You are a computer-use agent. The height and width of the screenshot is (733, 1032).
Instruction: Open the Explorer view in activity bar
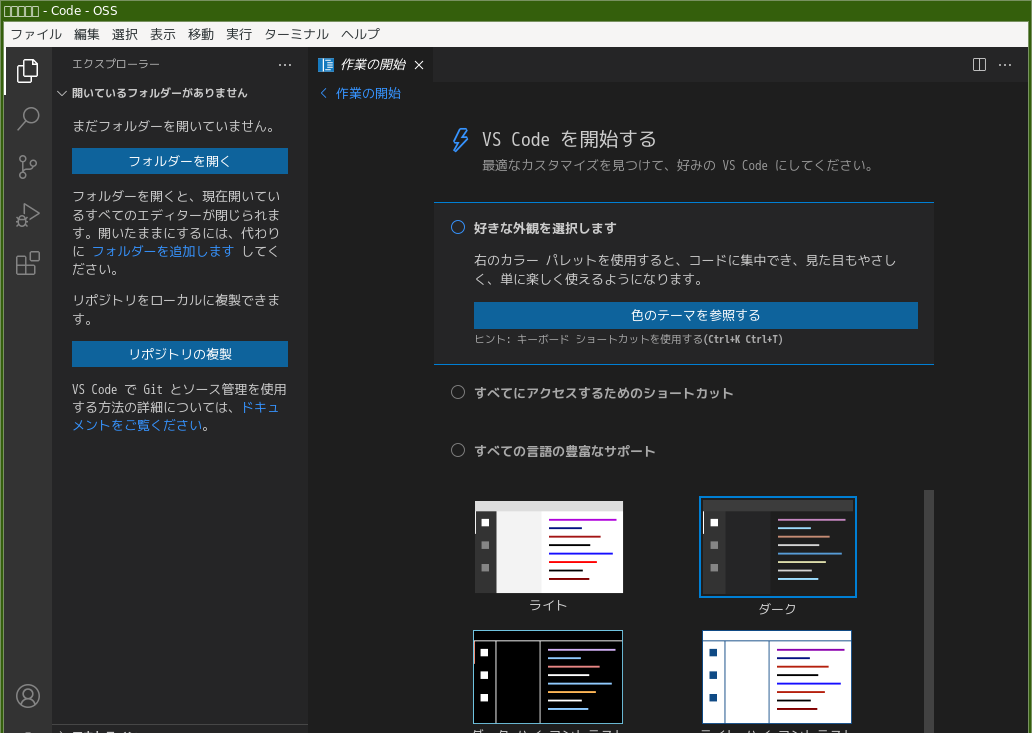pyautogui.click(x=28, y=71)
